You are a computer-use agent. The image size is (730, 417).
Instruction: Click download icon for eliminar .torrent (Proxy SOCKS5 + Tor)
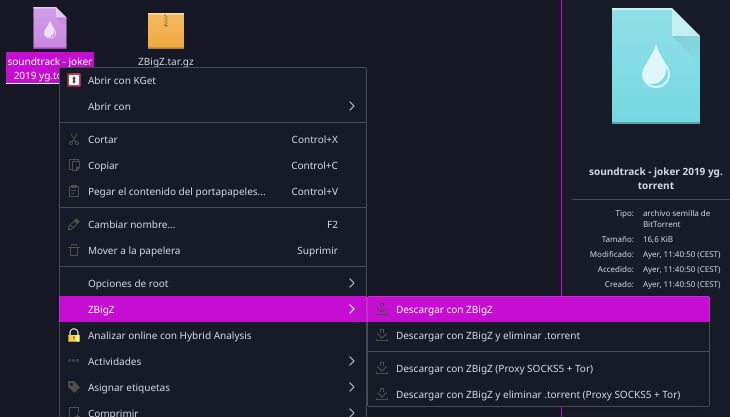(x=382, y=394)
